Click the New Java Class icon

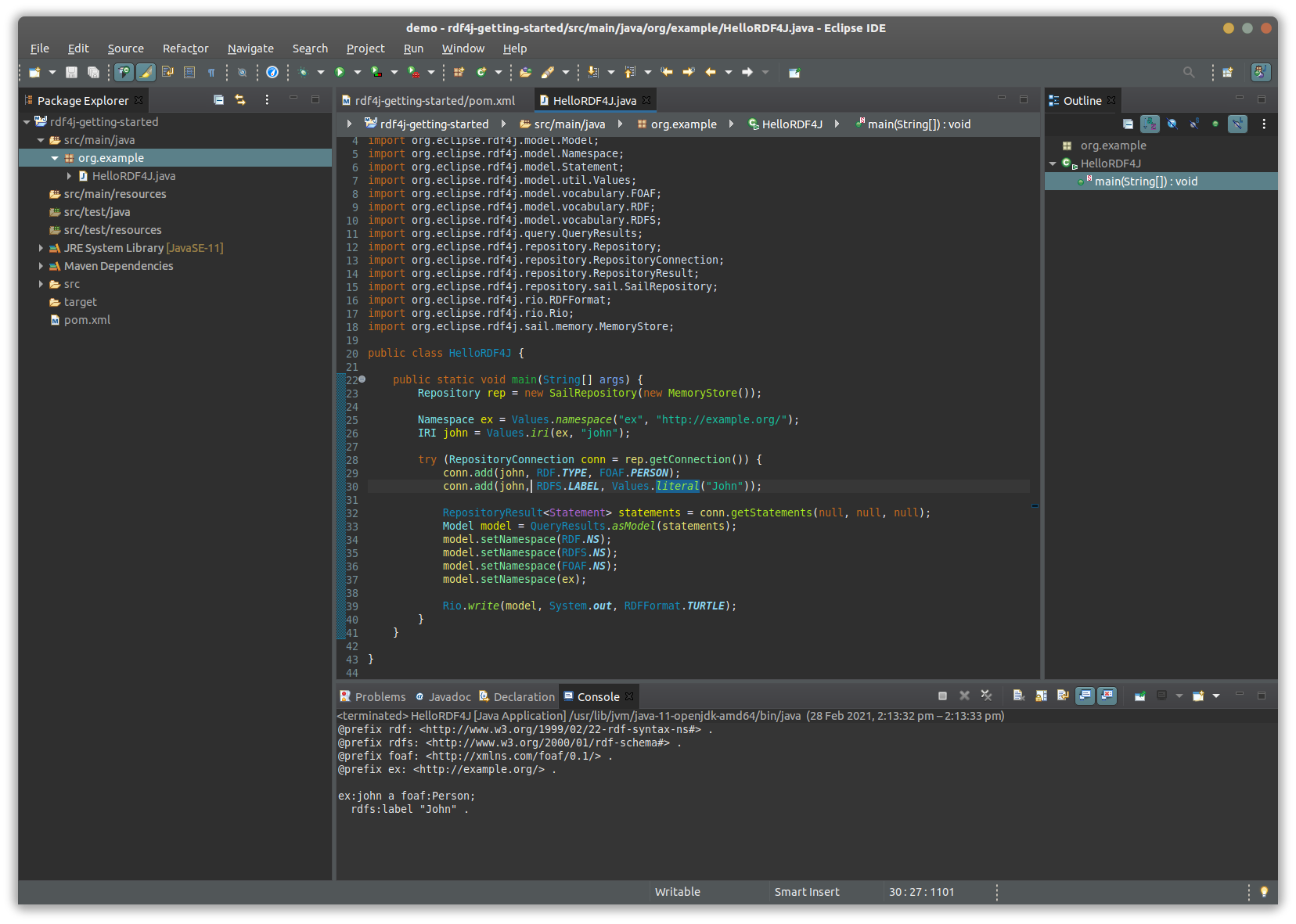481,73
